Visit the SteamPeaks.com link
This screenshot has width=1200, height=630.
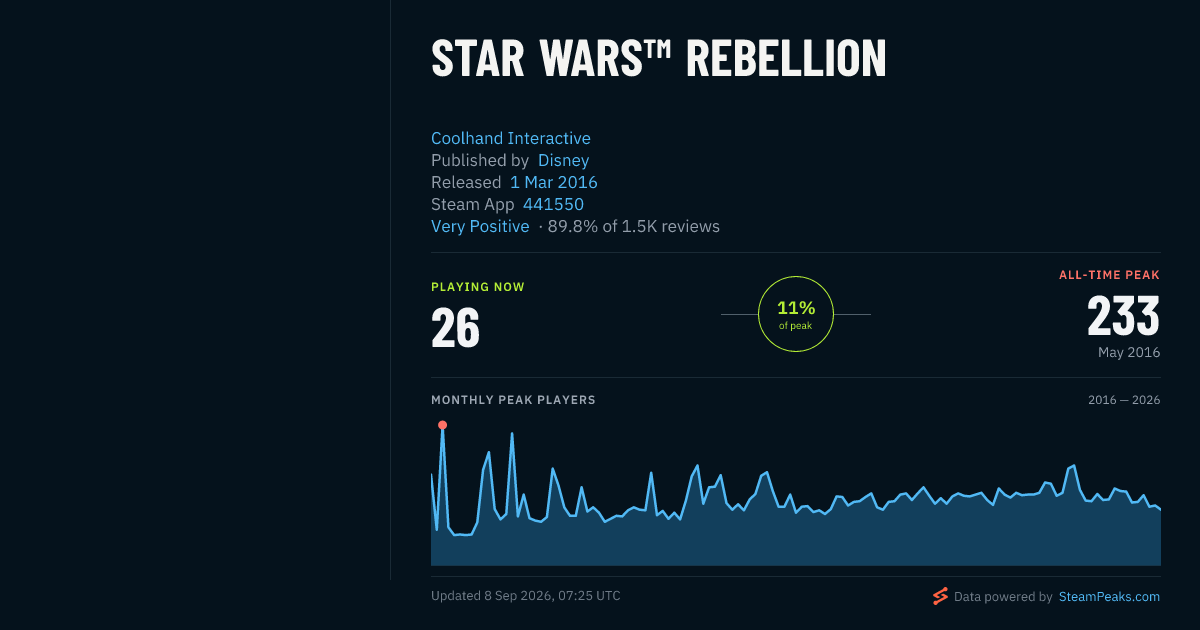point(1109,596)
